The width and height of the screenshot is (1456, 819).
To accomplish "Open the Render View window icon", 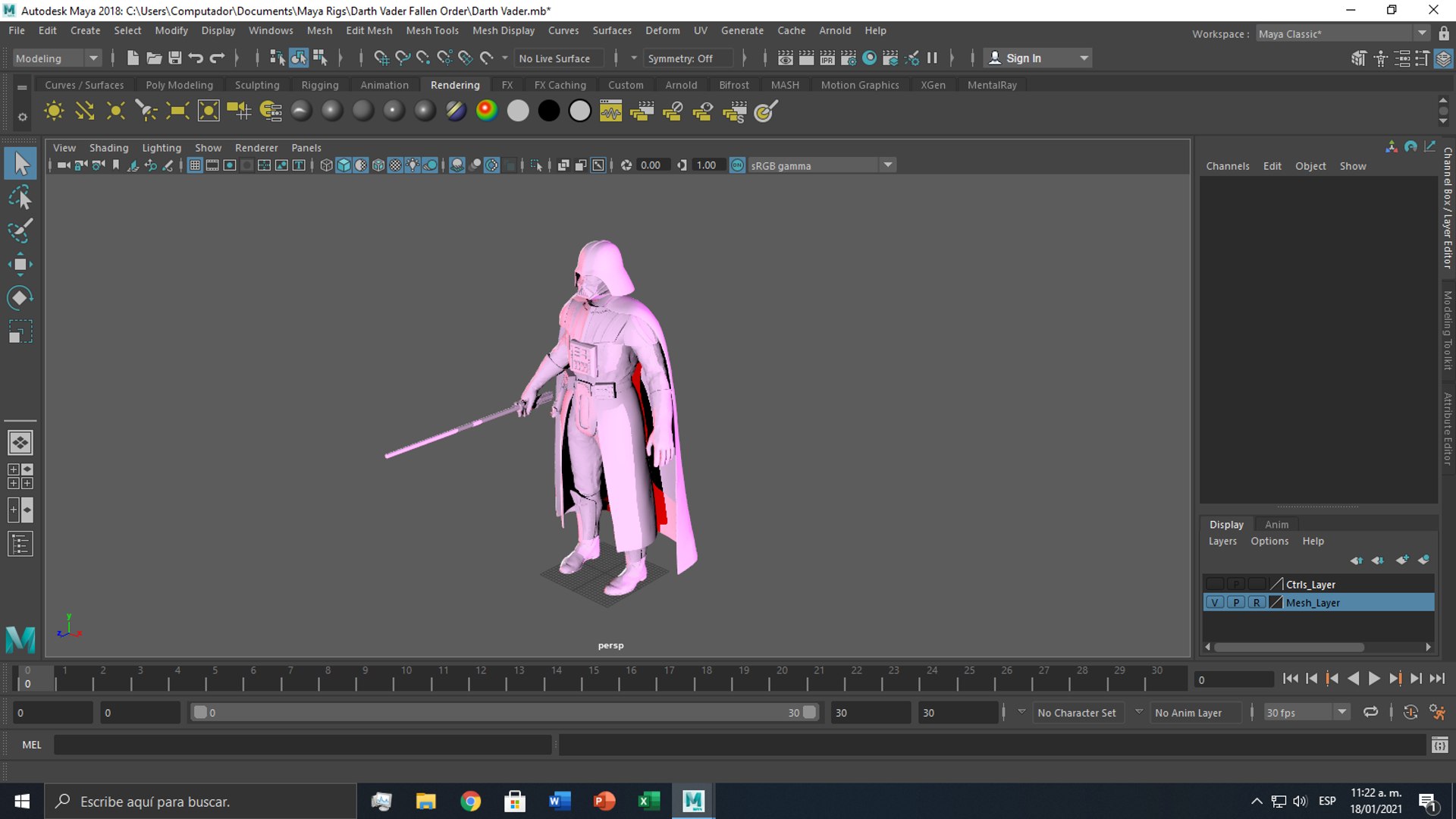I will 786,58.
